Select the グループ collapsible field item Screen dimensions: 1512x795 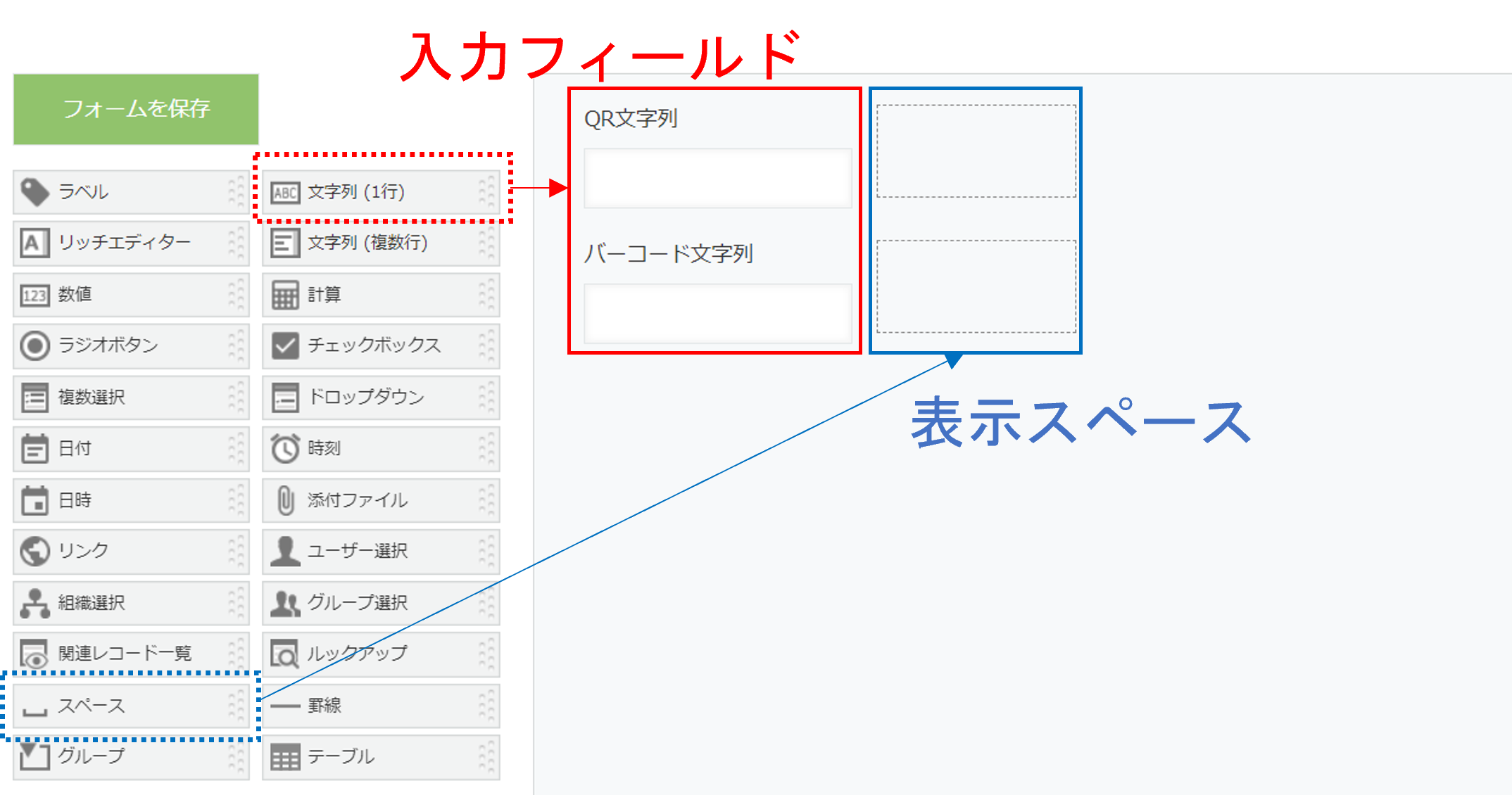[x=130, y=757]
